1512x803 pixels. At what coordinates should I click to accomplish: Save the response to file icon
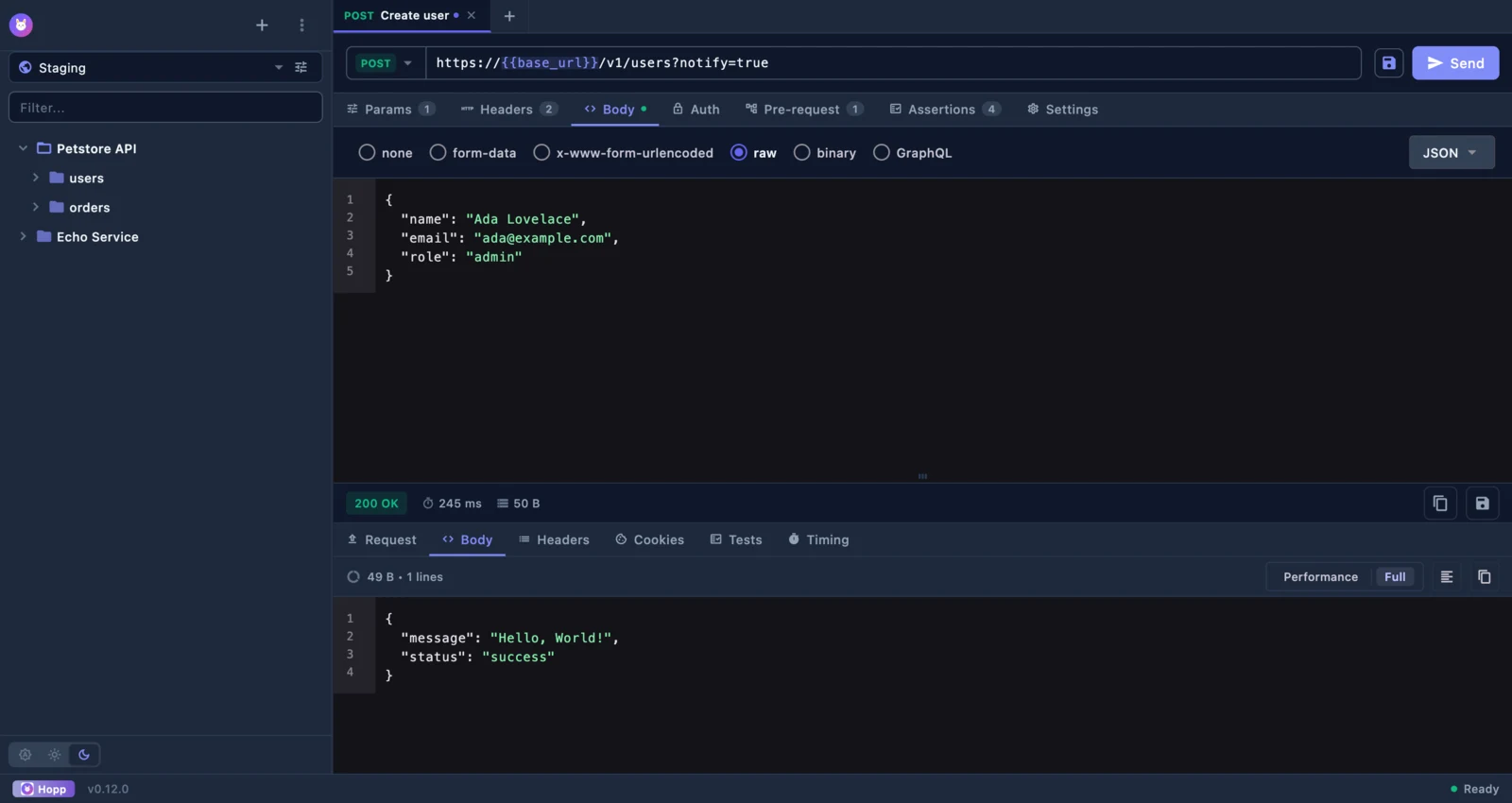click(1482, 504)
